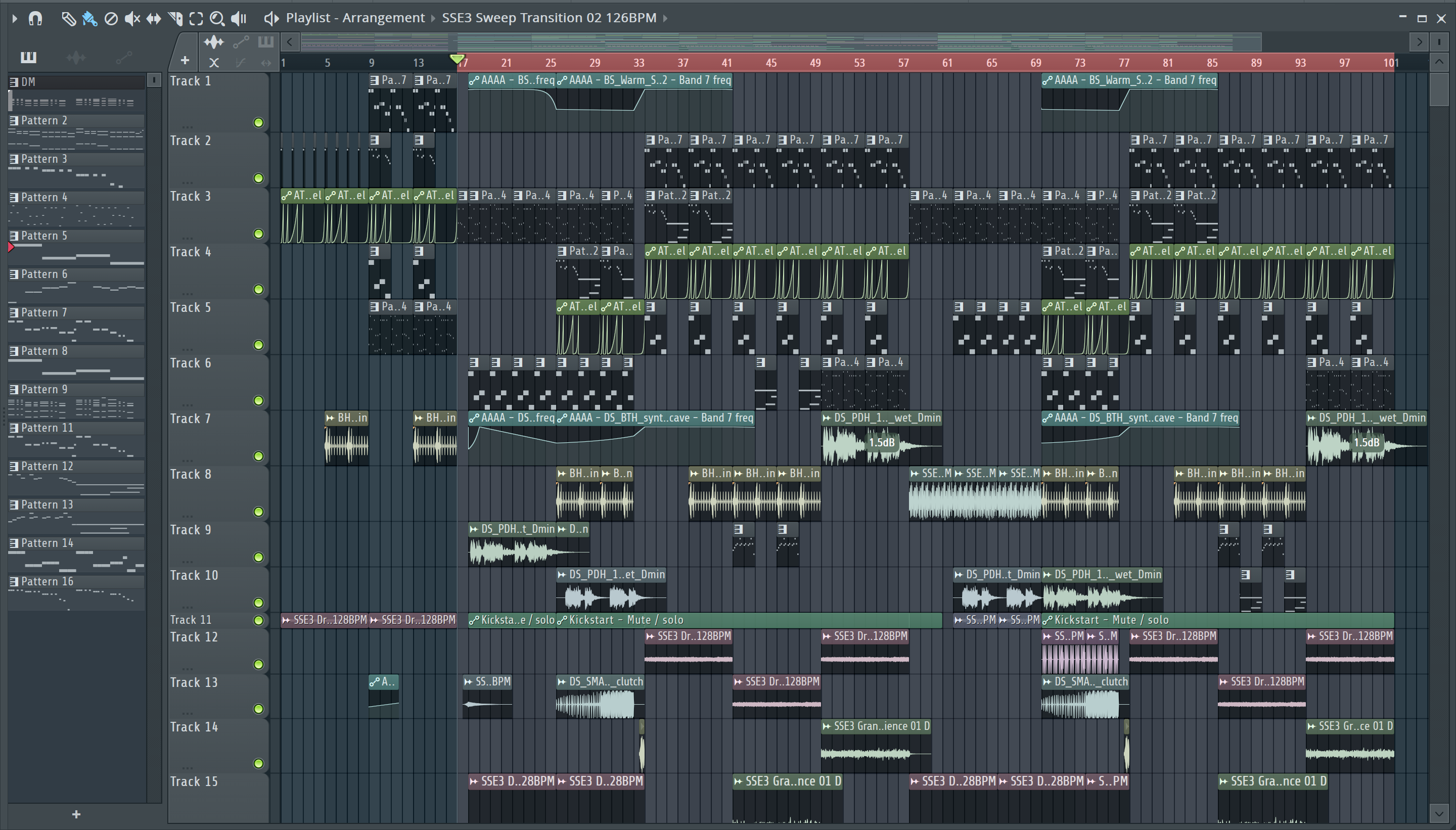Click the 1.5dB gain label at bar 53

click(881, 442)
